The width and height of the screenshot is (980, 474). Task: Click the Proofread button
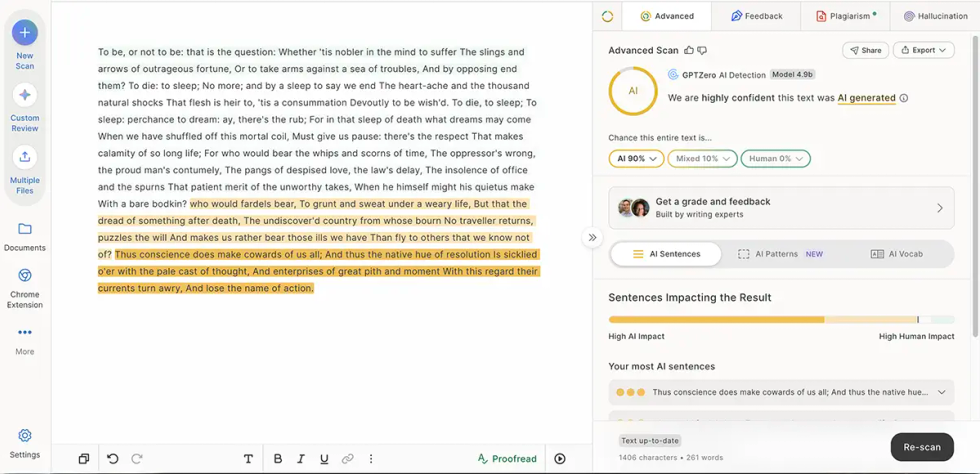[x=507, y=459]
